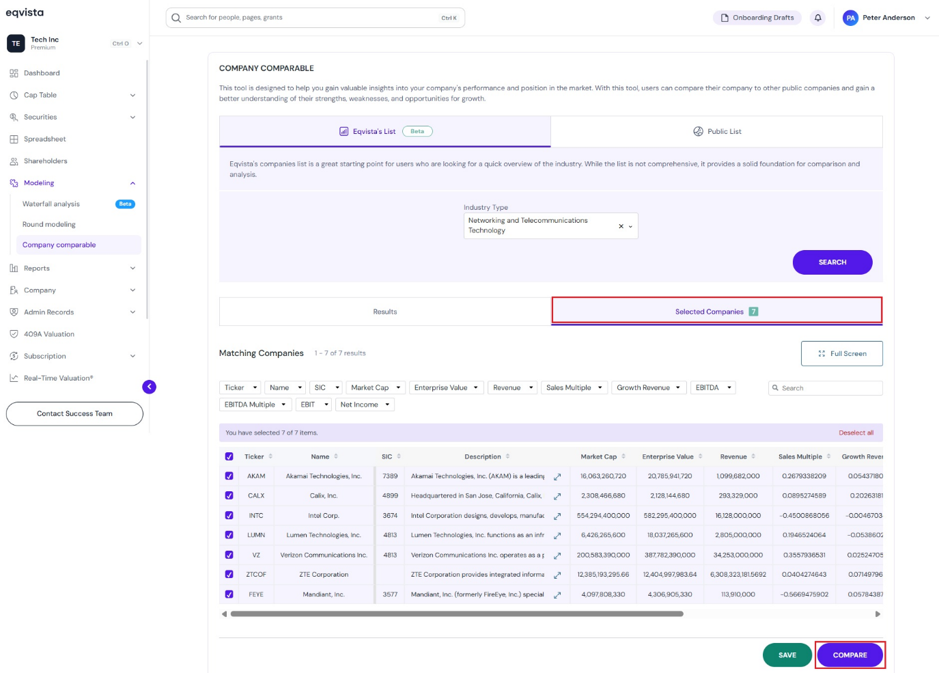This screenshot has width=939, height=673.
Task: Click the 409A Valuation shield icon
Action: point(14,334)
